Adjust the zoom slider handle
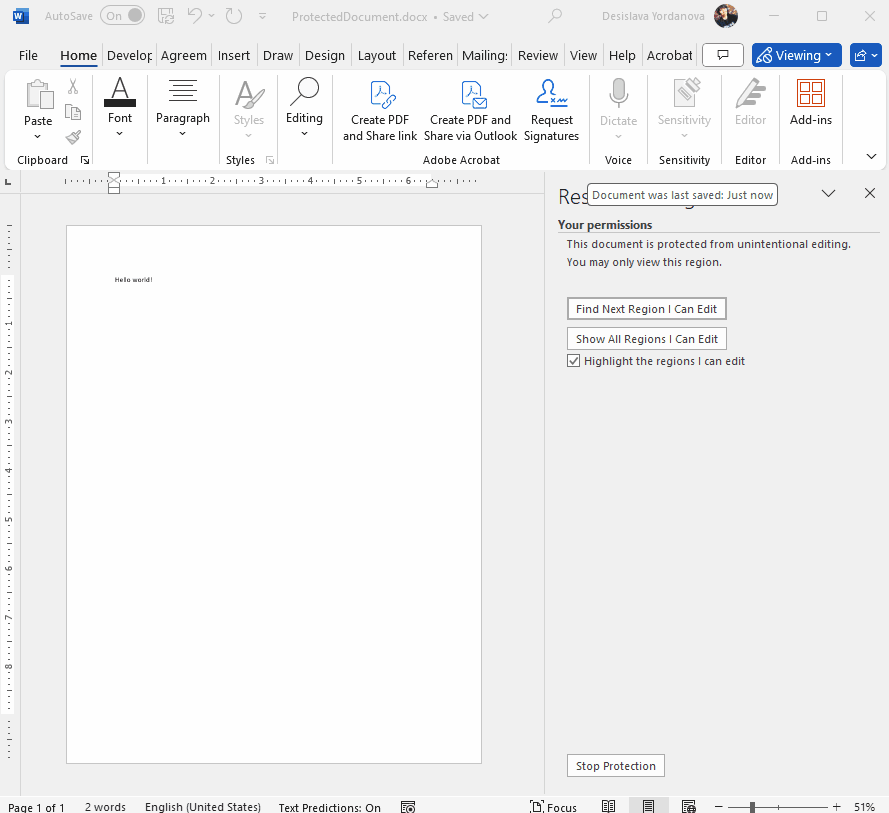 [751, 807]
